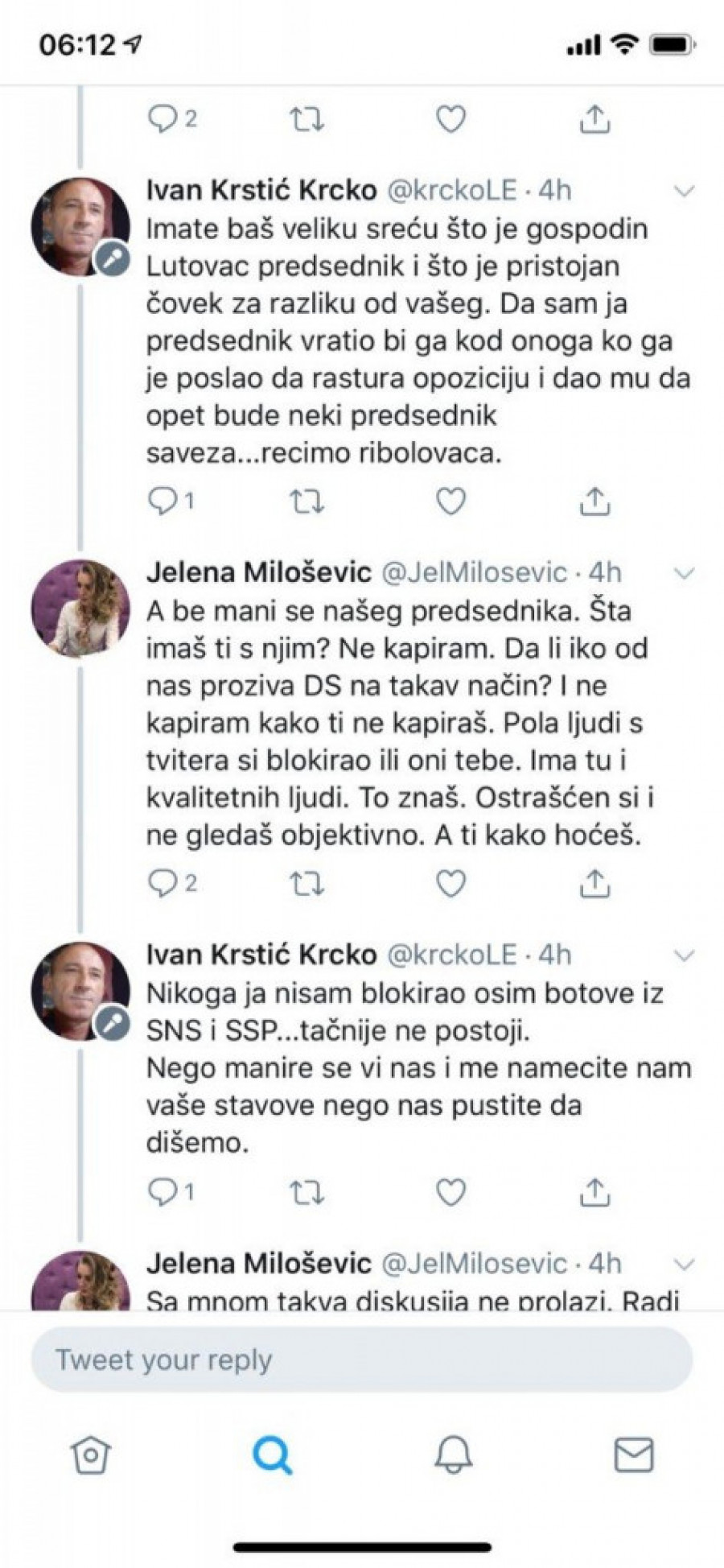Like Ivan's tweet ending 'pustite da dišemo'
Screen dimensions: 724x1568
(x=450, y=1192)
